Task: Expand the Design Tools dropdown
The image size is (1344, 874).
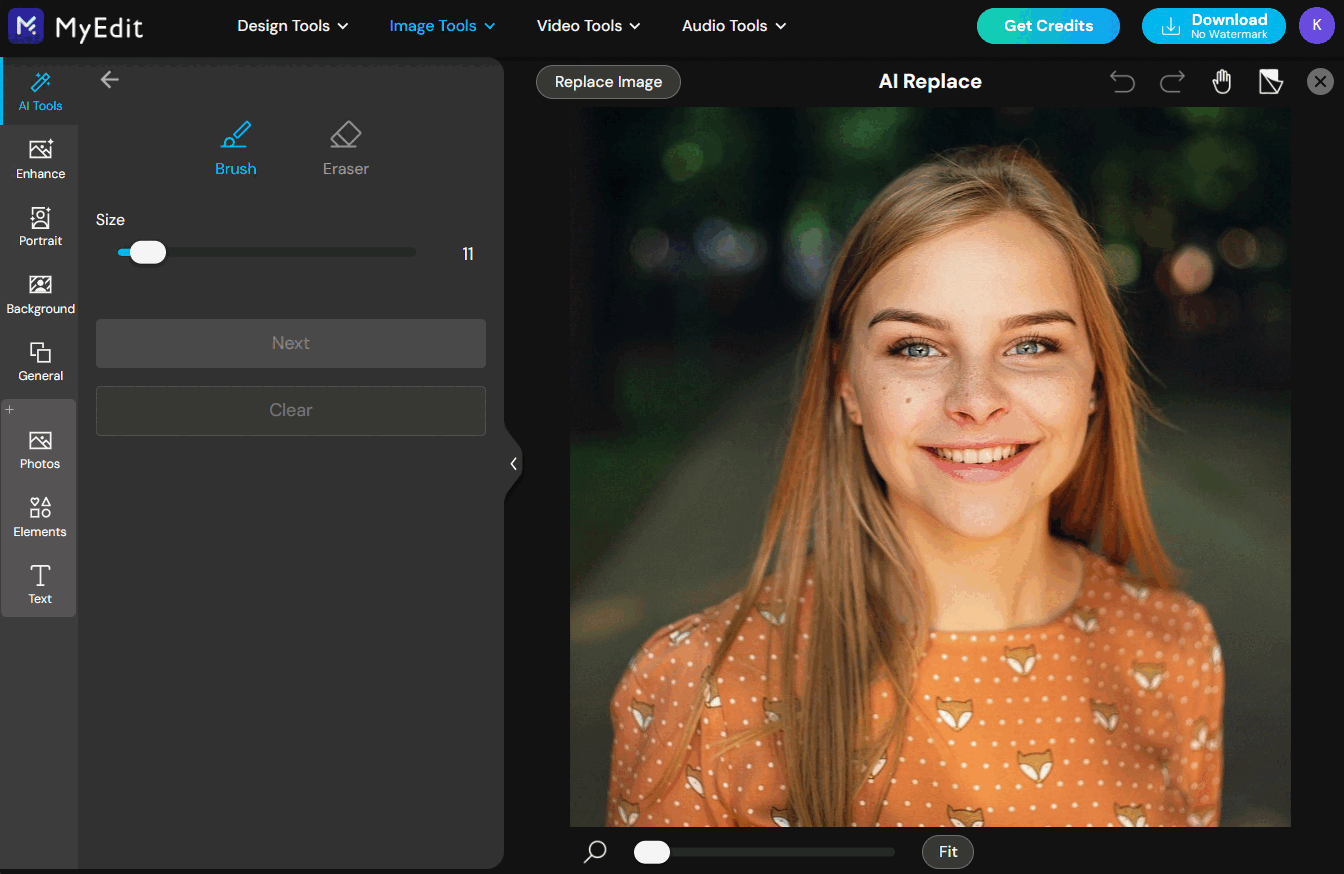Action: click(293, 26)
